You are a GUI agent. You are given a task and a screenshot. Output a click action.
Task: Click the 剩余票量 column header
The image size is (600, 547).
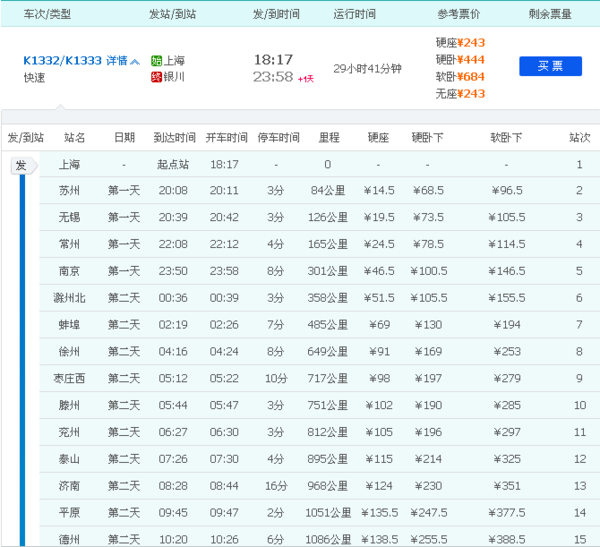coord(550,14)
